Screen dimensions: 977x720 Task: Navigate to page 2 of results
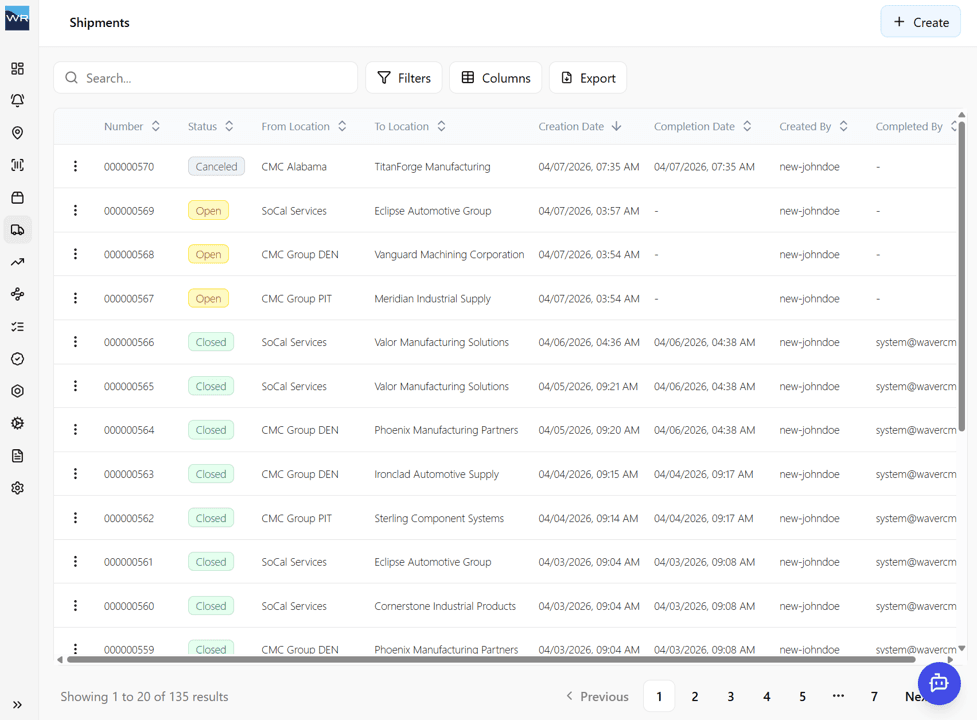(694, 695)
